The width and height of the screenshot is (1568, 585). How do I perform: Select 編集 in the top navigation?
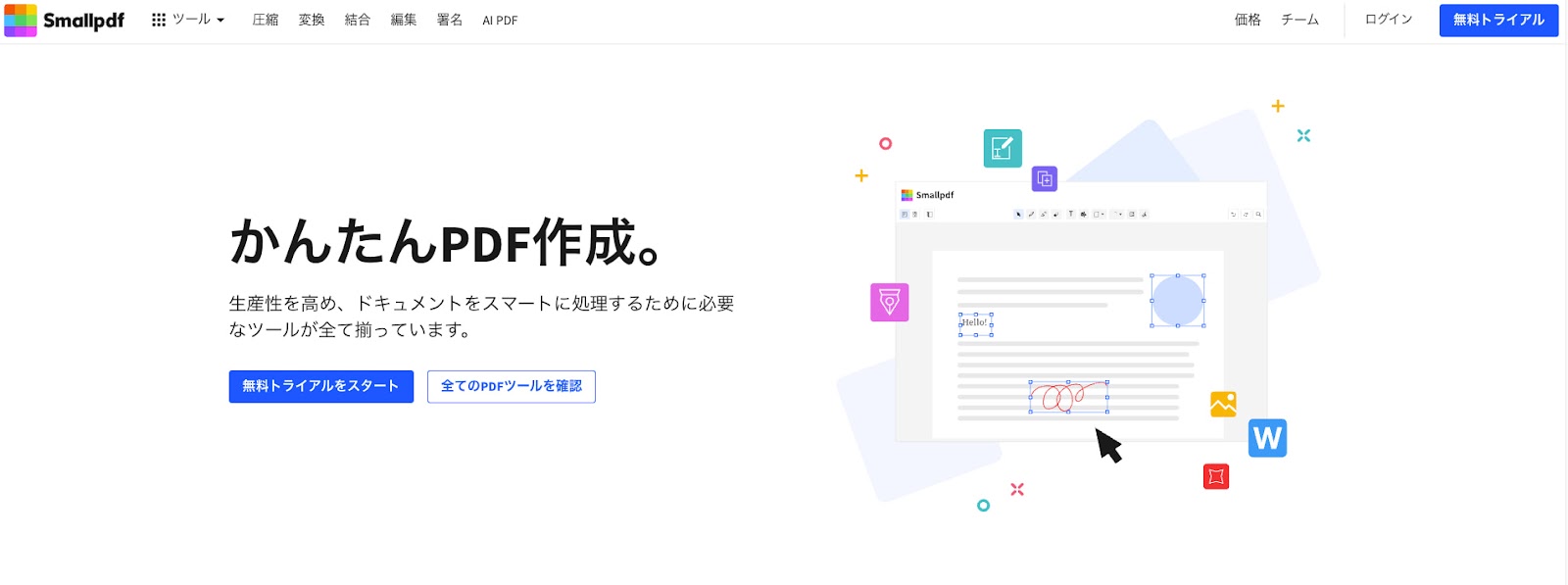404,20
